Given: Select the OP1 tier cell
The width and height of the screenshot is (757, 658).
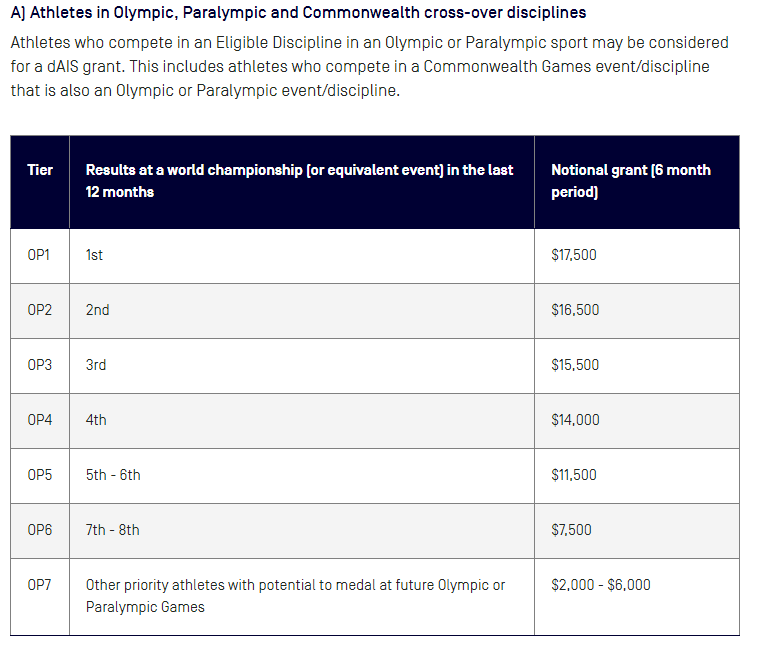Looking at the screenshot, I should pos(39,255).
